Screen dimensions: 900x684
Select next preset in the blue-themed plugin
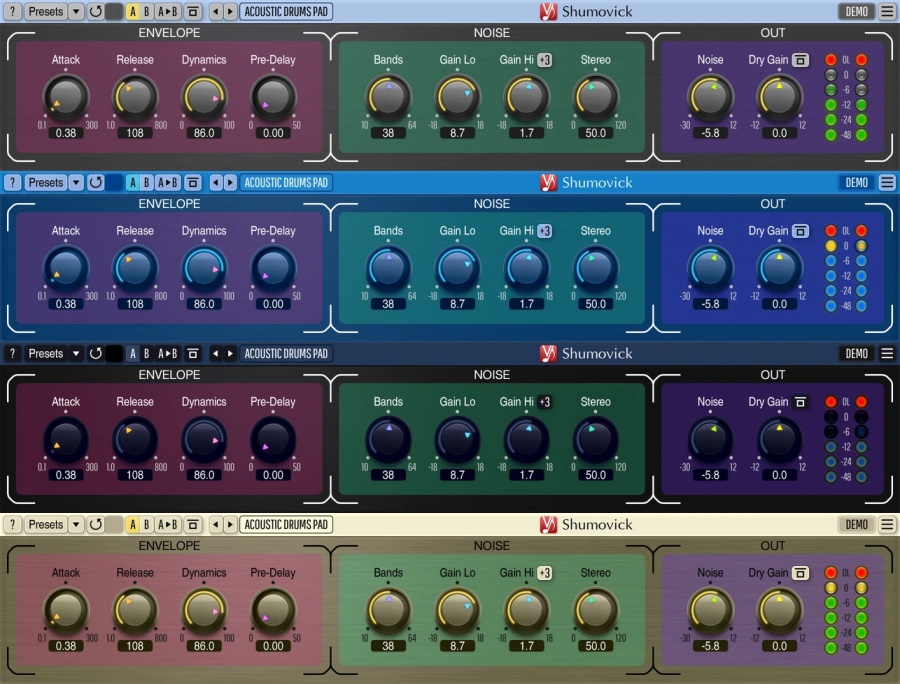[x=230, y=182]
